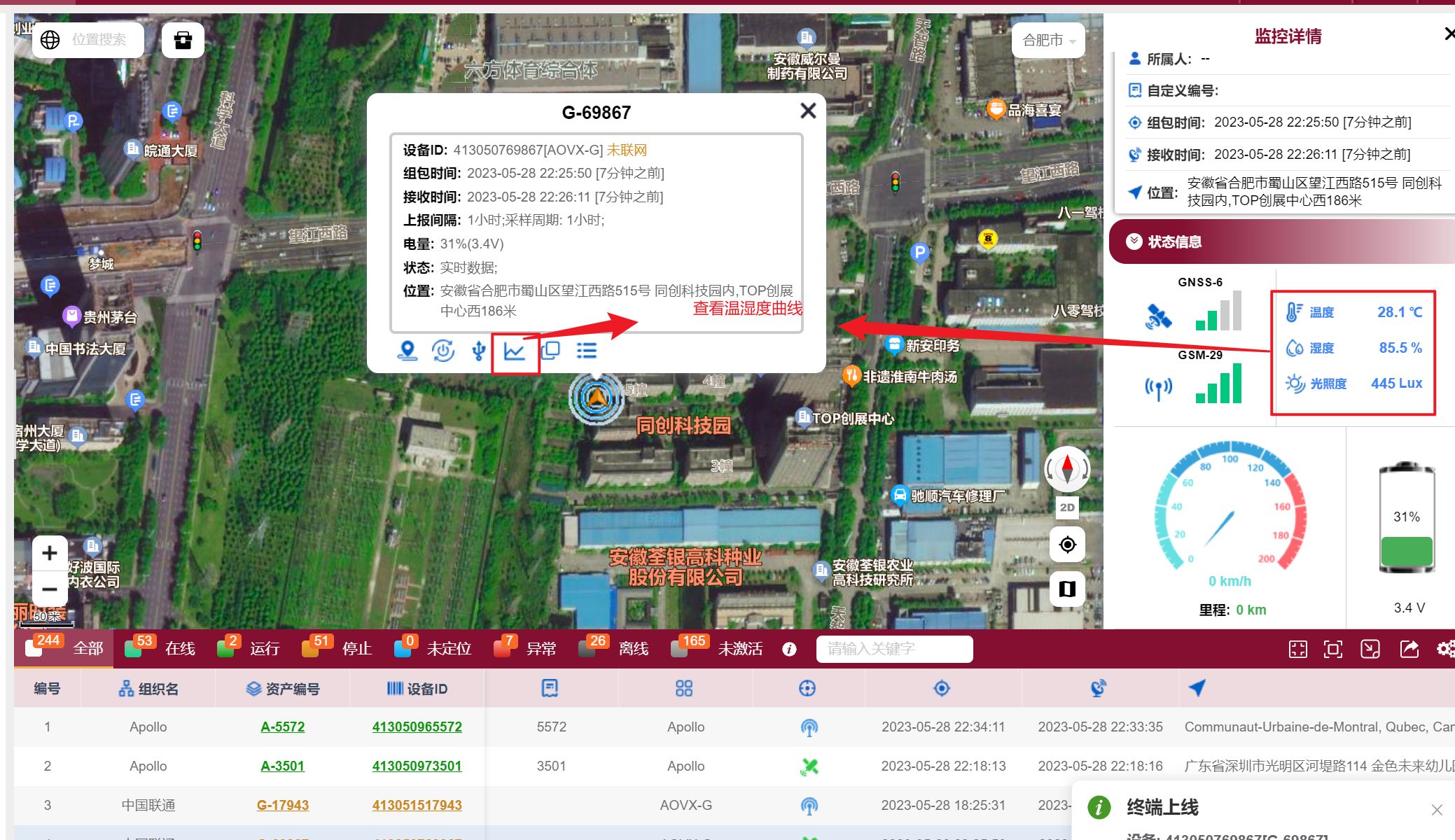
Task: Click the USB icon in popup toolbar
Action: (x=479, y=351)
